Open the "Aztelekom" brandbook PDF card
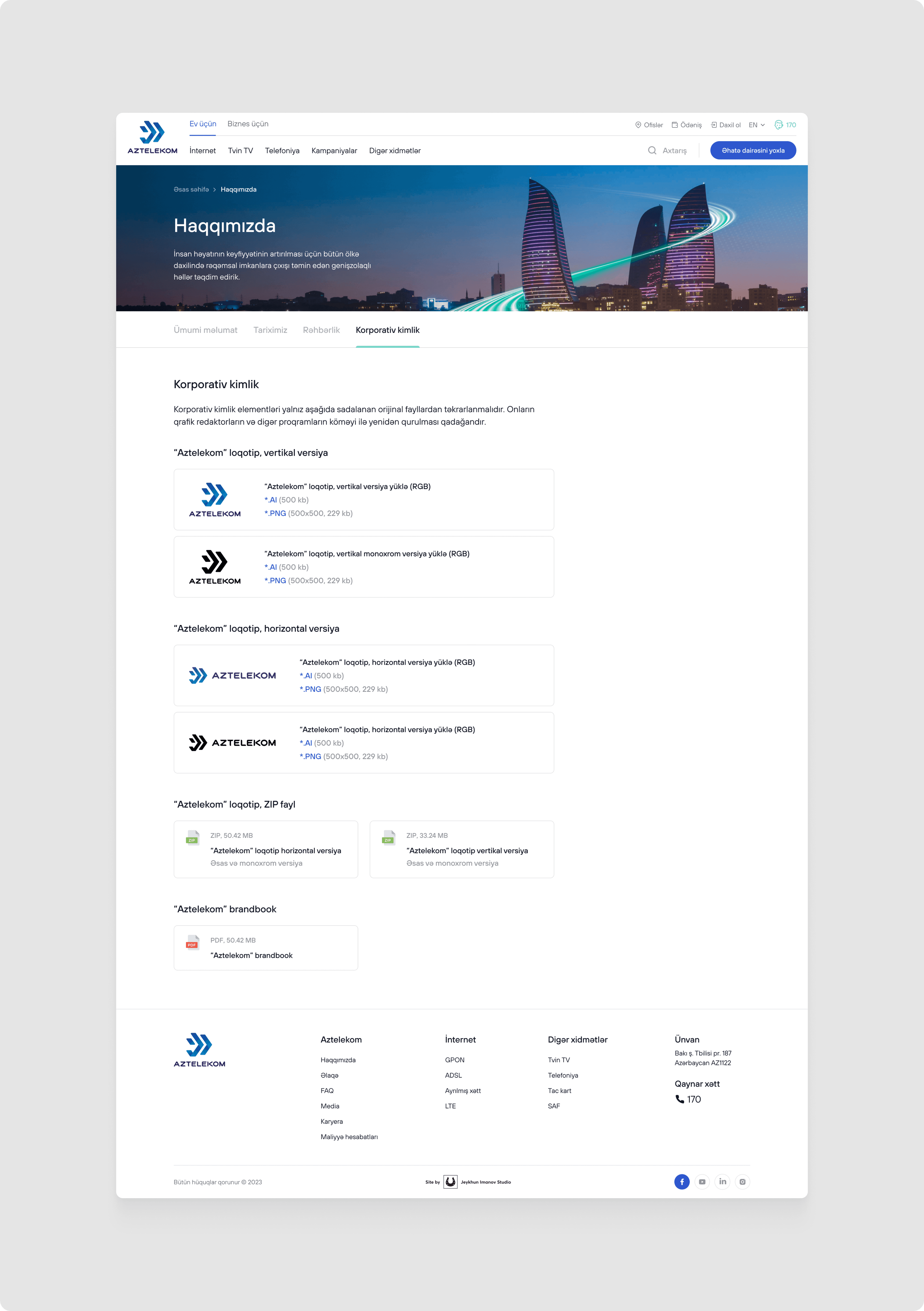The image size is (924, 1311). point(266,948)
